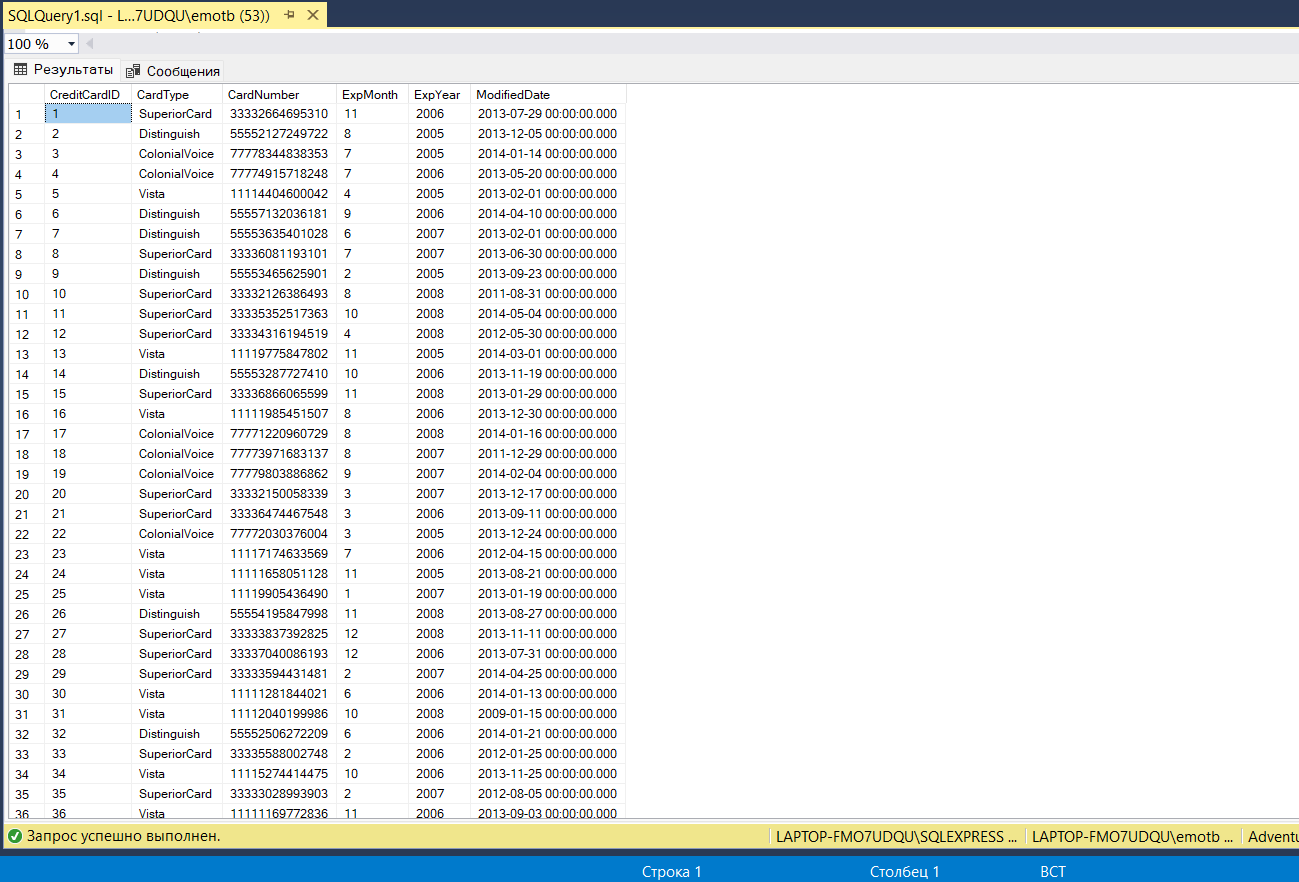Switch to the Результаты tab
This screenshot has width=1299, height=882.
click(63, 70)
